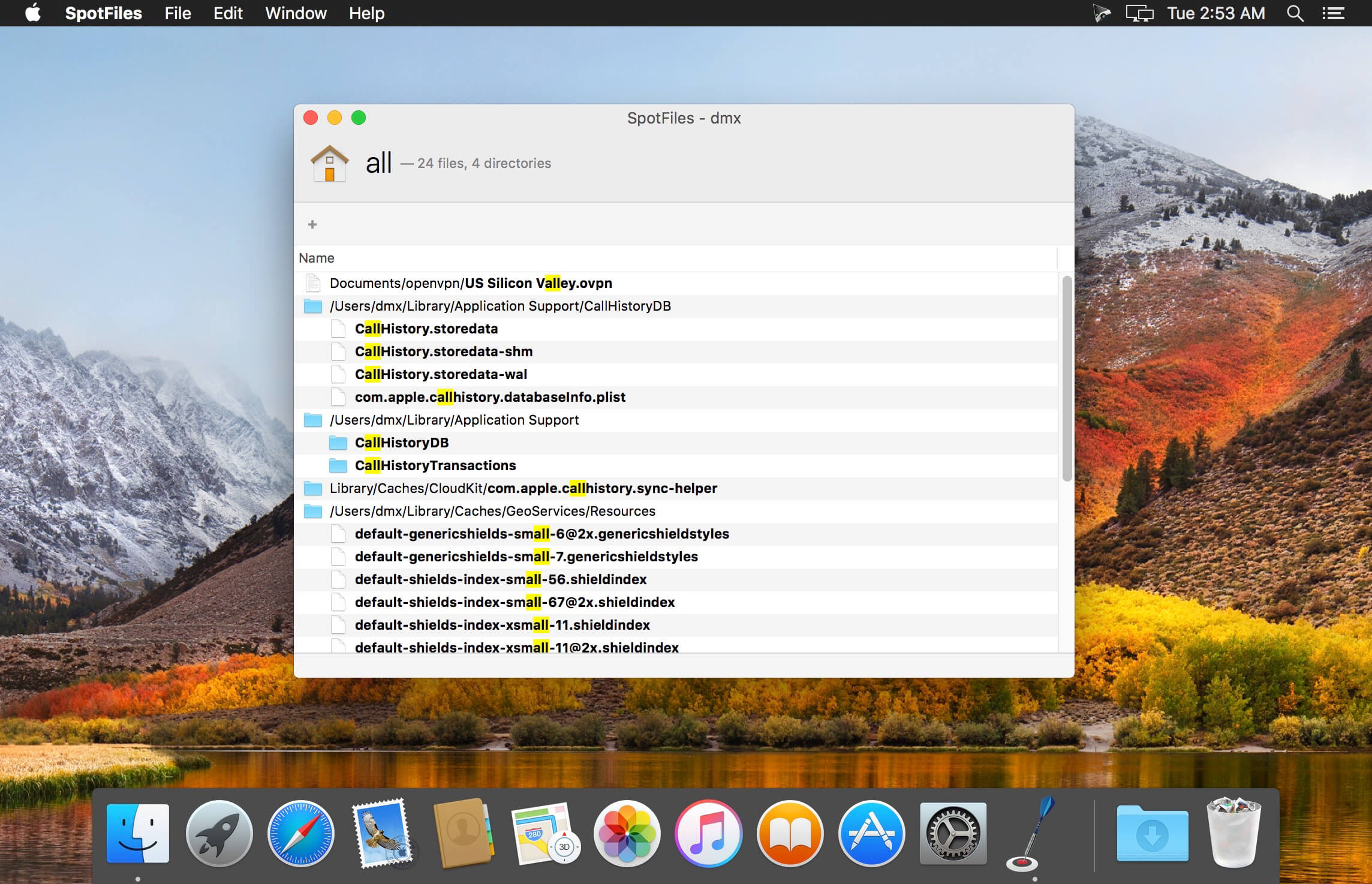Collapse the Application Support folder group
This screenshot has width=1372, height=884.
point(676,420)
